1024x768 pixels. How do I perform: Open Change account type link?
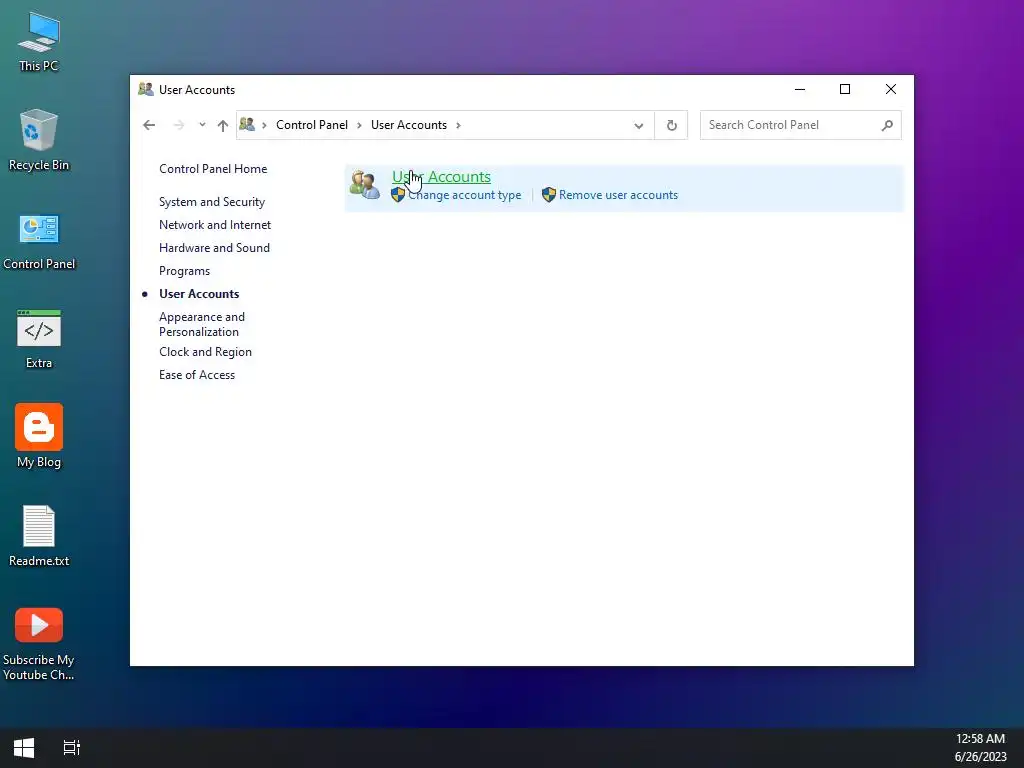tap(464, 195)
